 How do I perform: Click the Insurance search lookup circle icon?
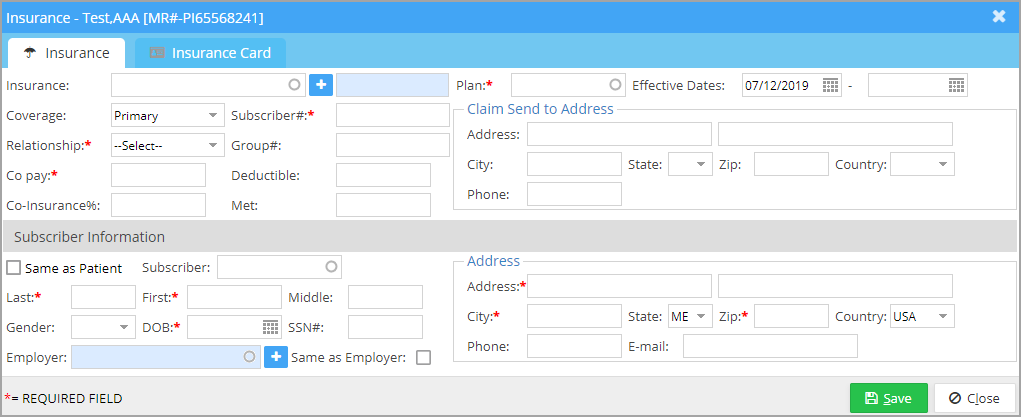click(x=294, y=85)
